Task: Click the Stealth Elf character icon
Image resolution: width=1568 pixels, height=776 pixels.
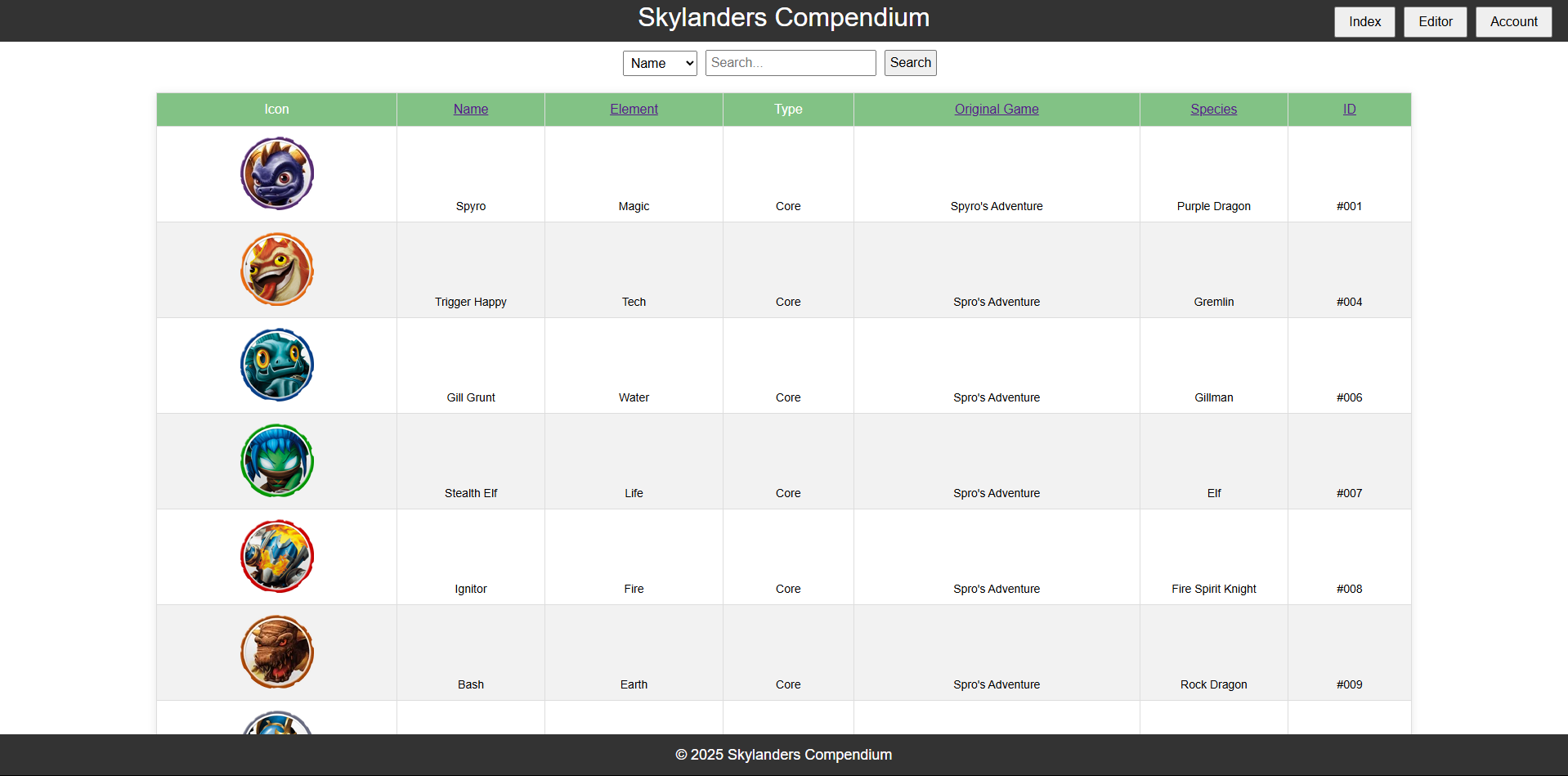Action: click(x=277, y=460)
